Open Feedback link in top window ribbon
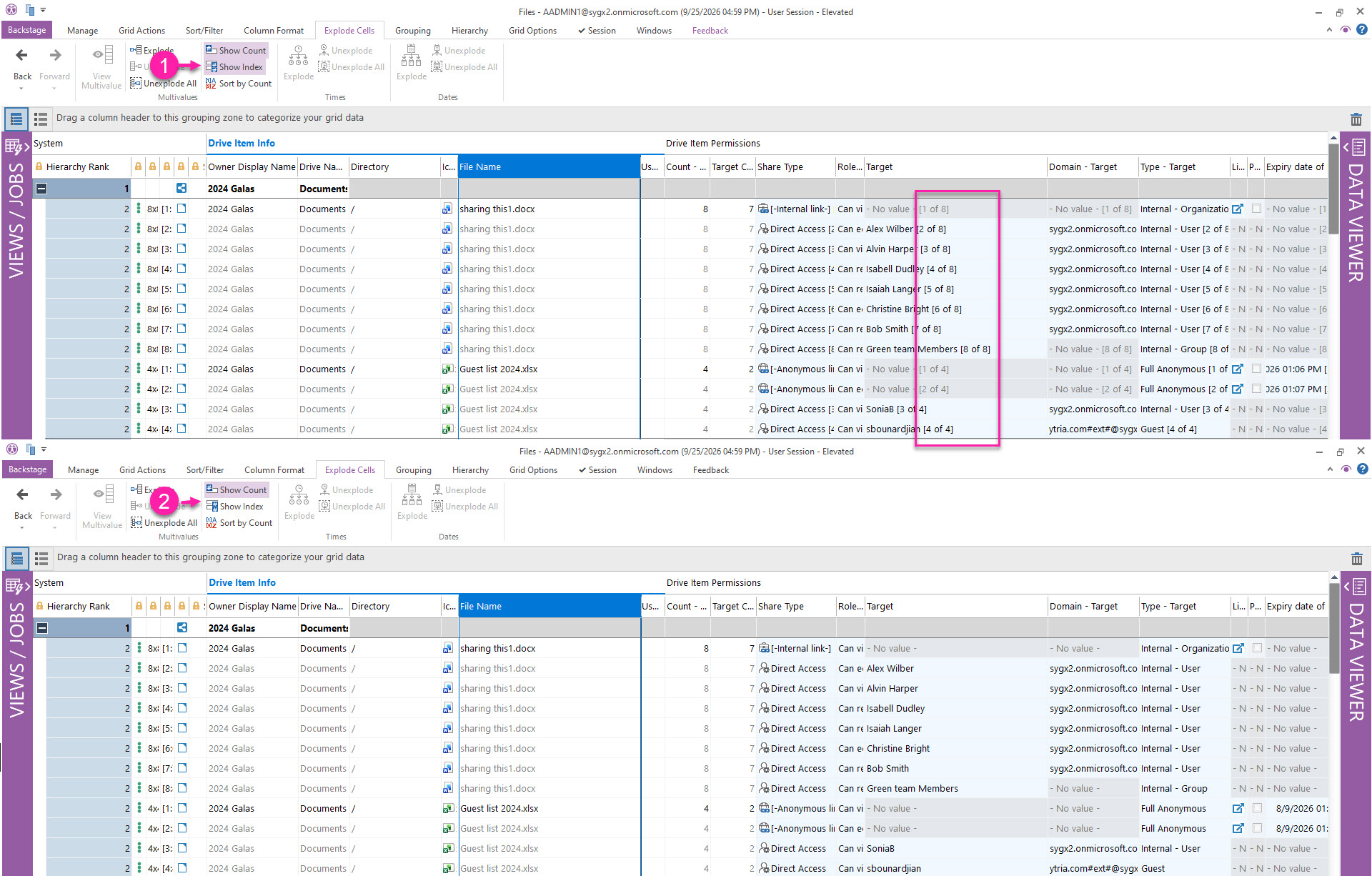 pyautogui.click(x=710, y=31)
